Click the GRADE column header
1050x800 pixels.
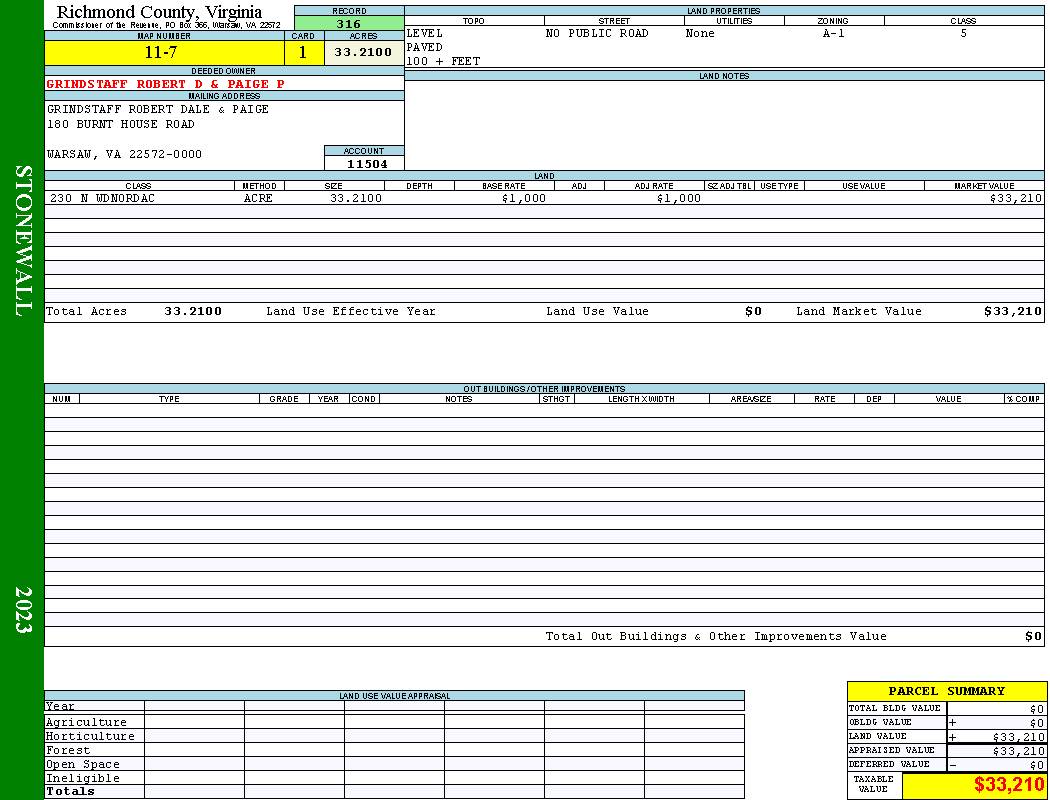[x=284, y=399]
